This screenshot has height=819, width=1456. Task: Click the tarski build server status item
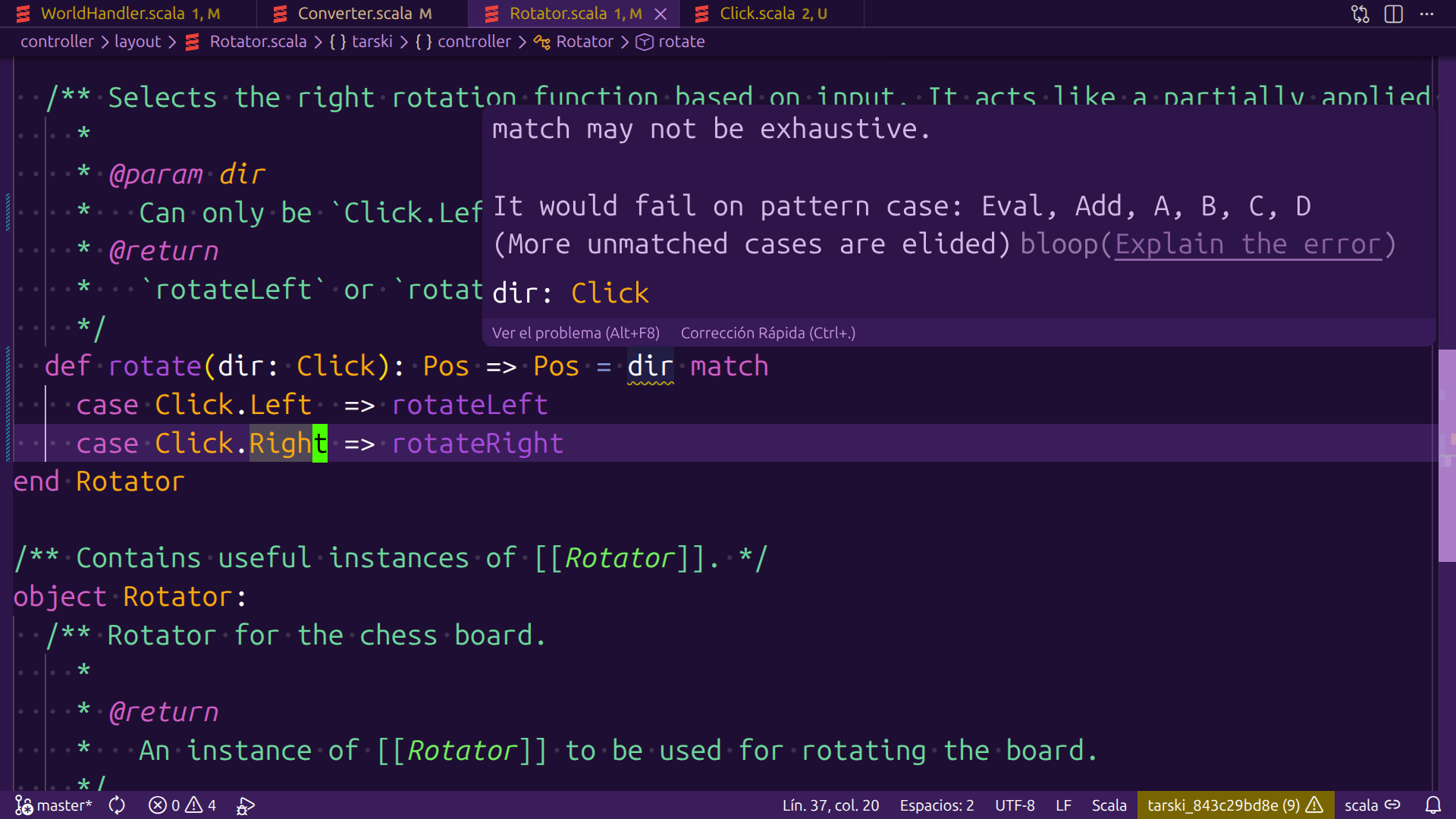pos(1234,805)
